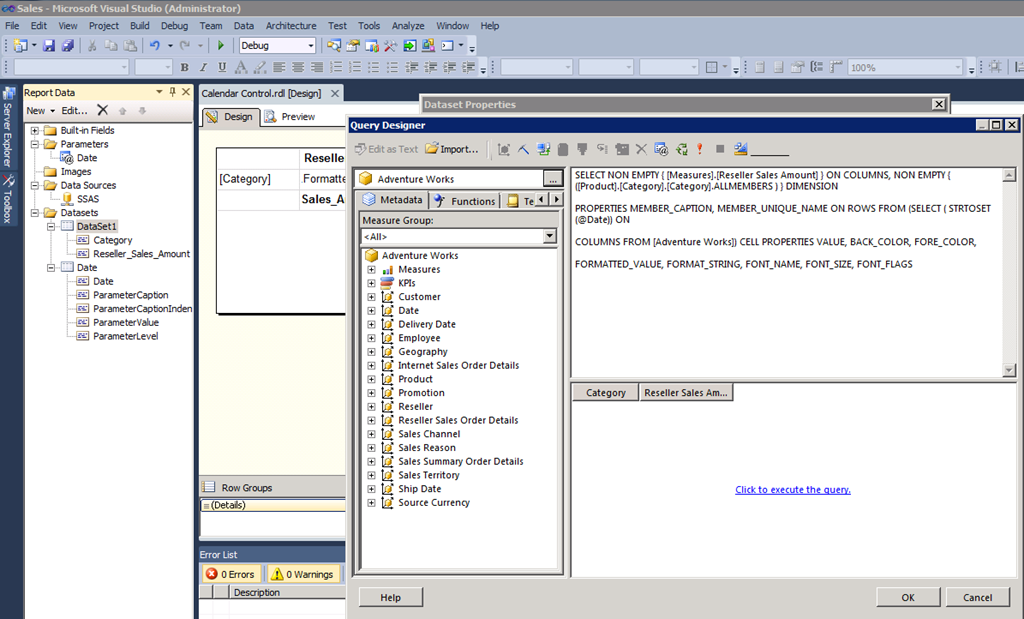Click the 'Click to execute the query' link
The height and width of the screenshot is (619, 1024).
click(792, 490)
